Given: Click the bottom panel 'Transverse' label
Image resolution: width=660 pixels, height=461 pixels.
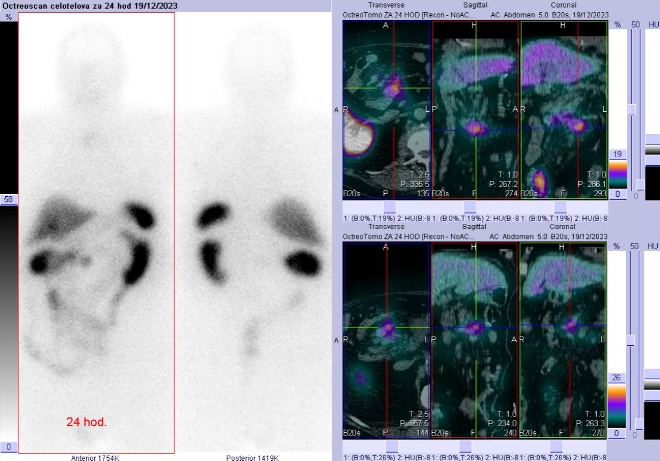Looking at the screenshot, I should 386,227.
